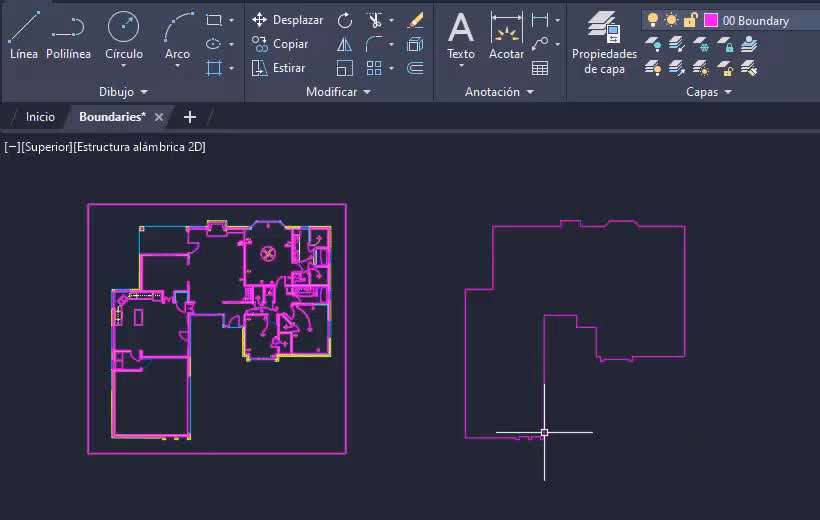Viewport: 820px width, 520px height.
Task: Click the mirror (simetría) tool
Action: 345,44
